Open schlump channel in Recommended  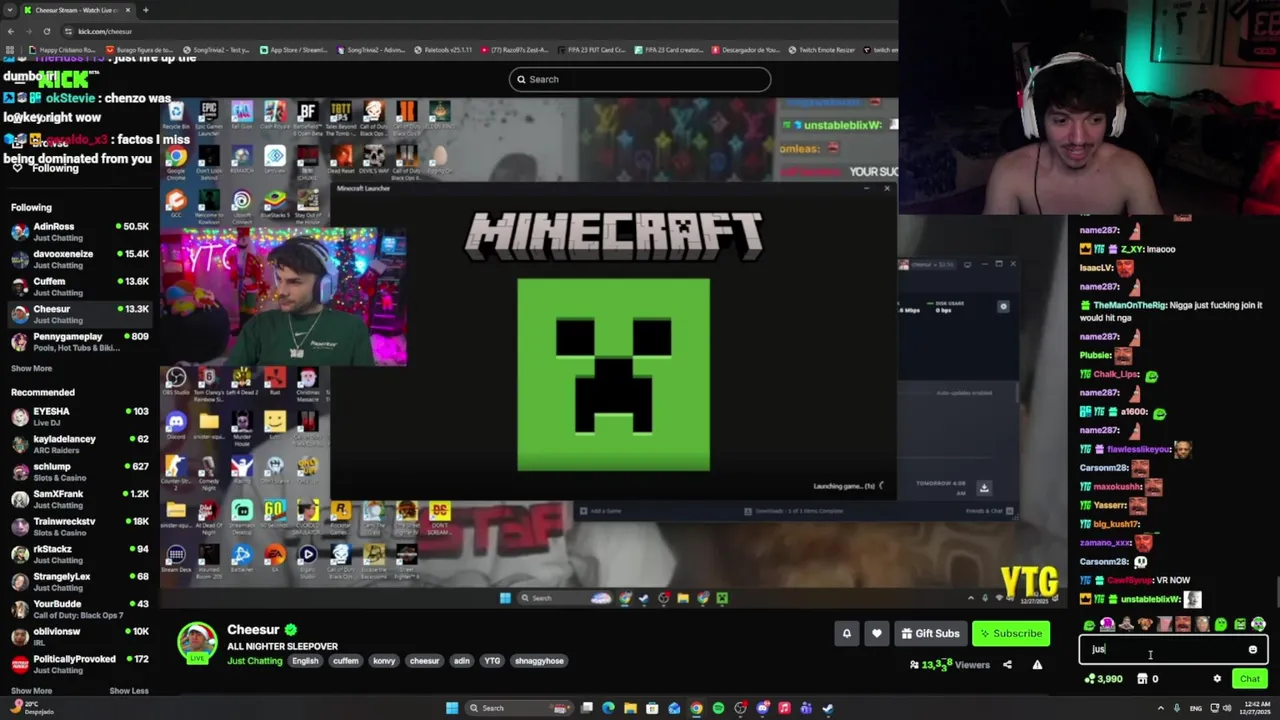(x=80, y=471)
